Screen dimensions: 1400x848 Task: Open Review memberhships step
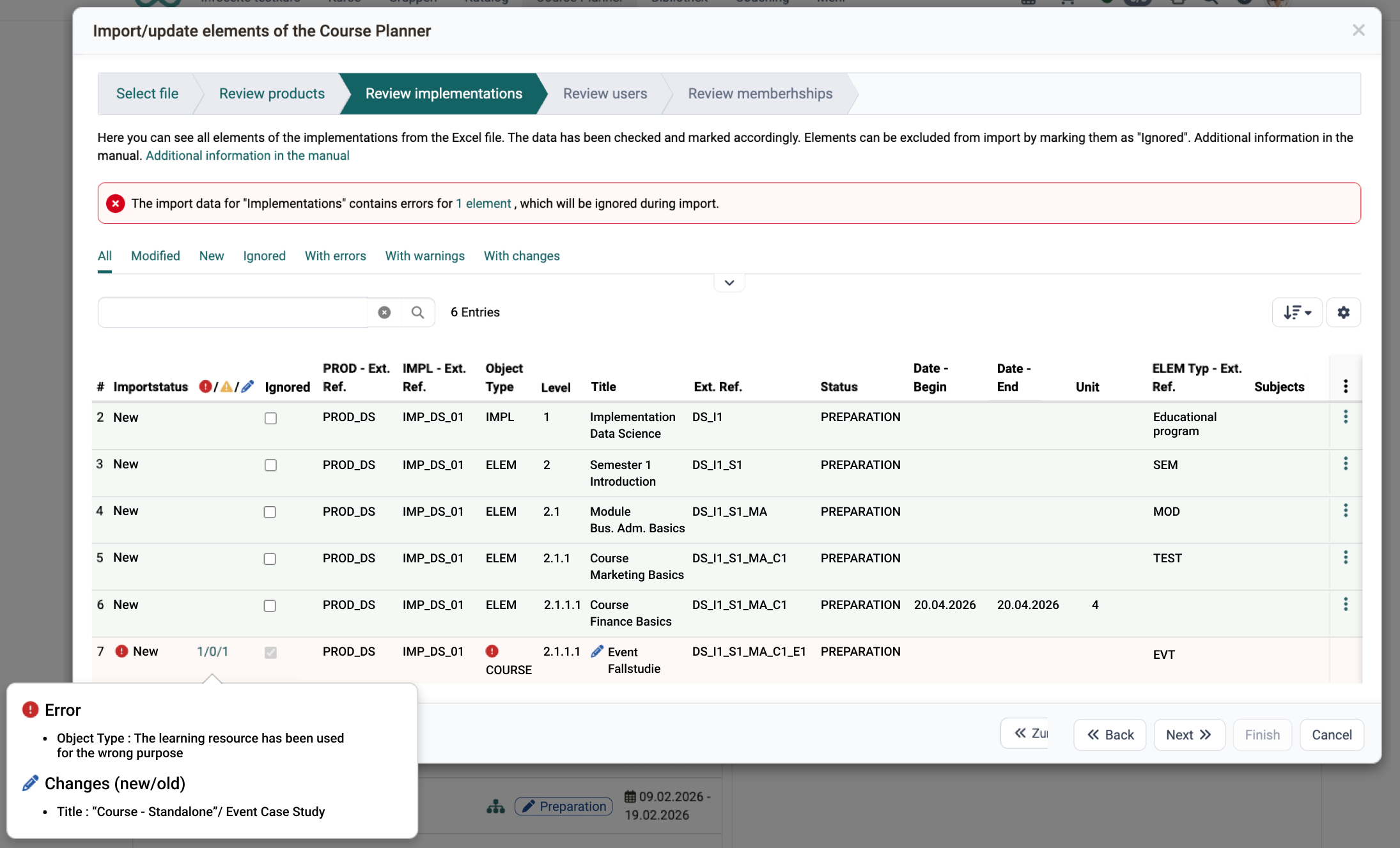tap(760, 93)
